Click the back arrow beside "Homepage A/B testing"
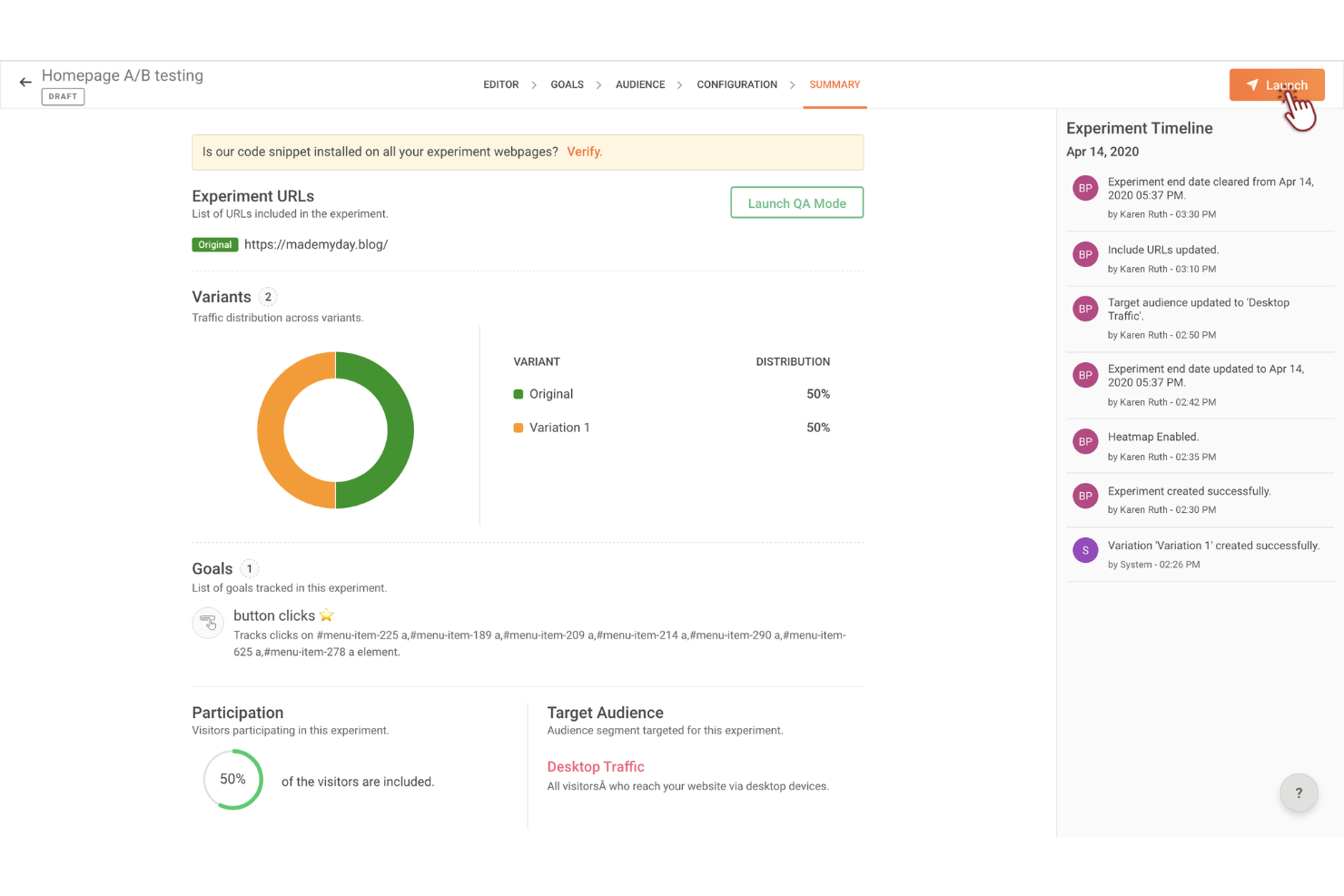This screenshot has height=896, width=1344. tap(25, 82)
